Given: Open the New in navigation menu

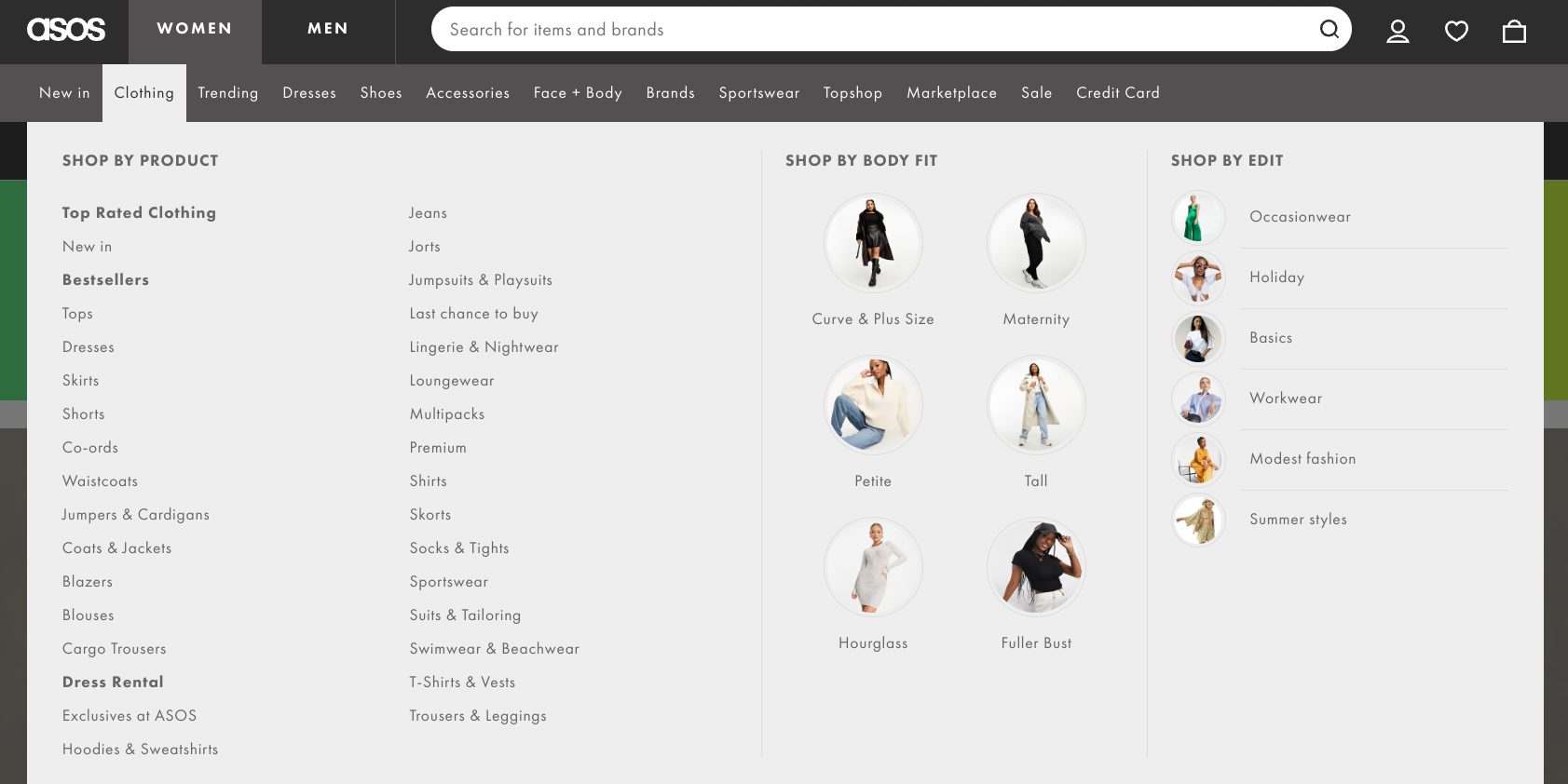Looking at the screenshot, I should click(64, 93).
